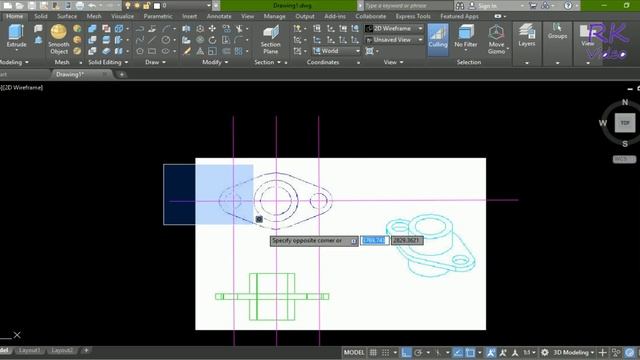Switch to the Solid ribbon tab
Screen dimensions: 640x360
click(40, 16)
